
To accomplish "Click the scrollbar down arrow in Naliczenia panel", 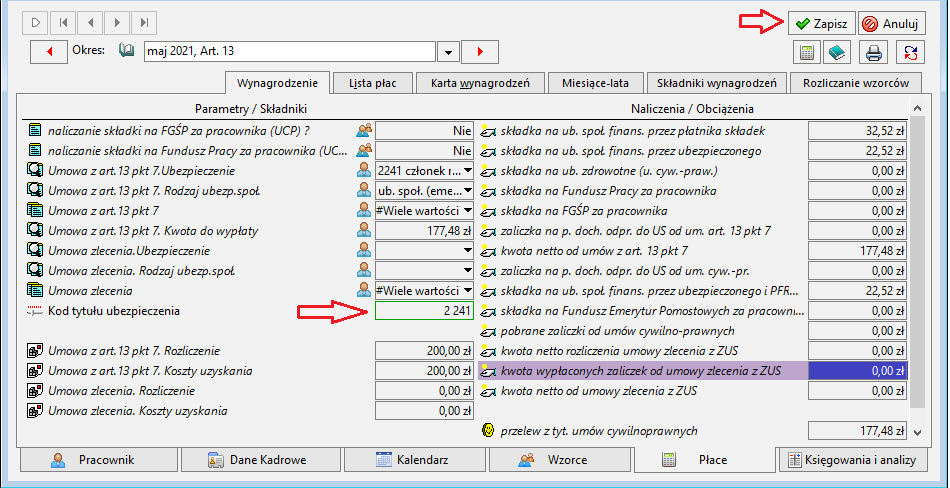I will 917,432.
